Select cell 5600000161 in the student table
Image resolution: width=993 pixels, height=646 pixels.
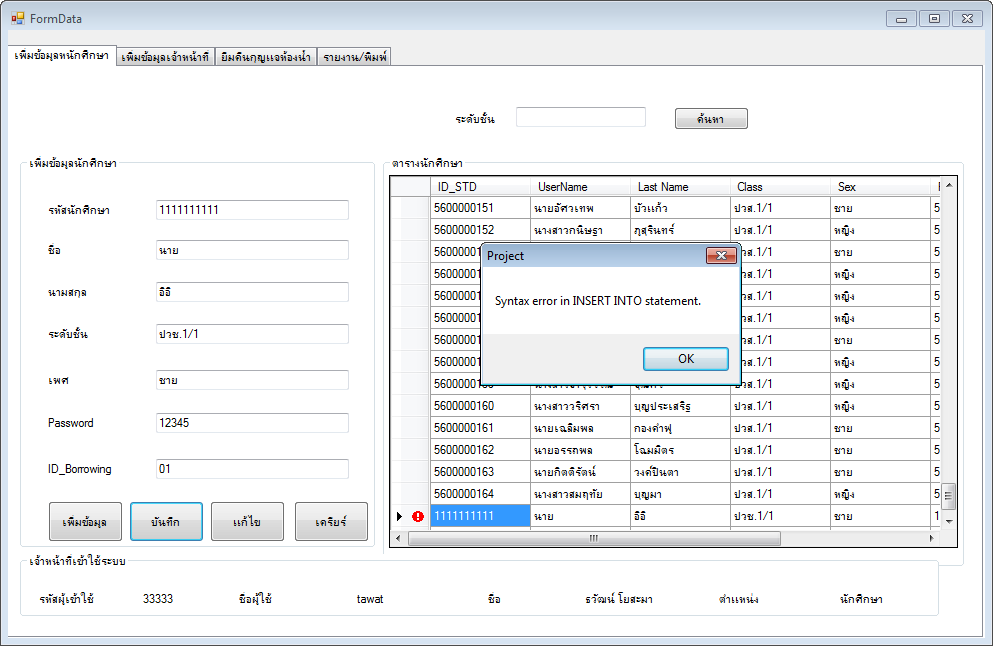tap(481, 428)
